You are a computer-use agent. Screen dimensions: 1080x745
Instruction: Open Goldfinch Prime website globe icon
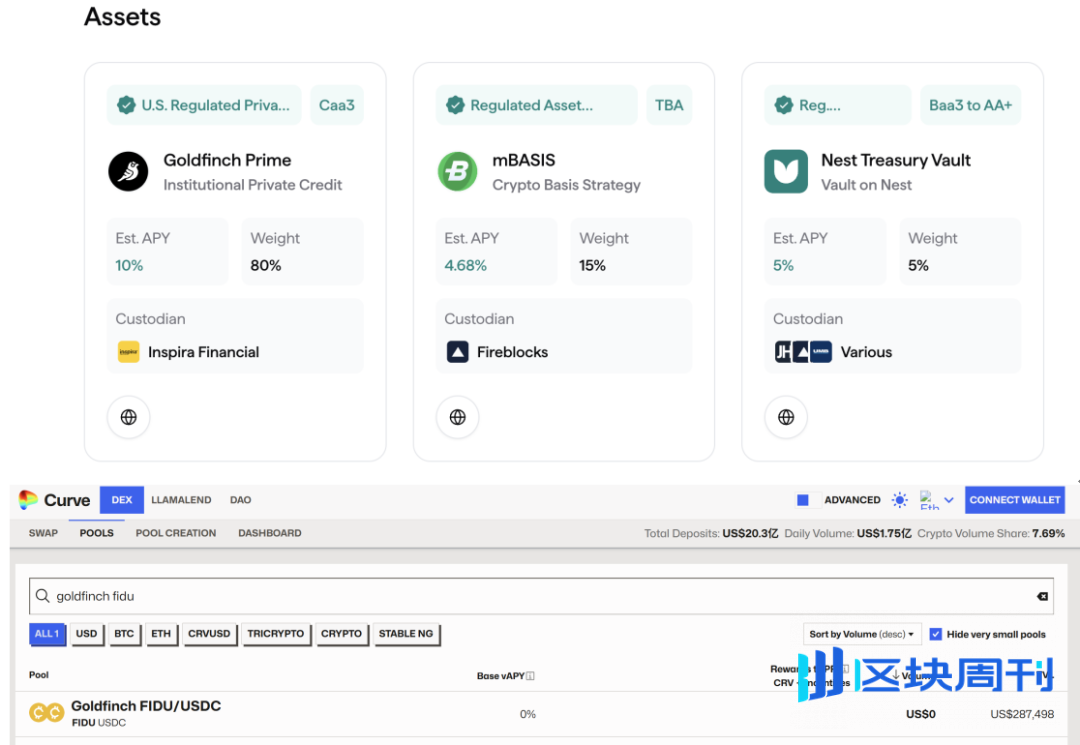(x=128, y=417)
